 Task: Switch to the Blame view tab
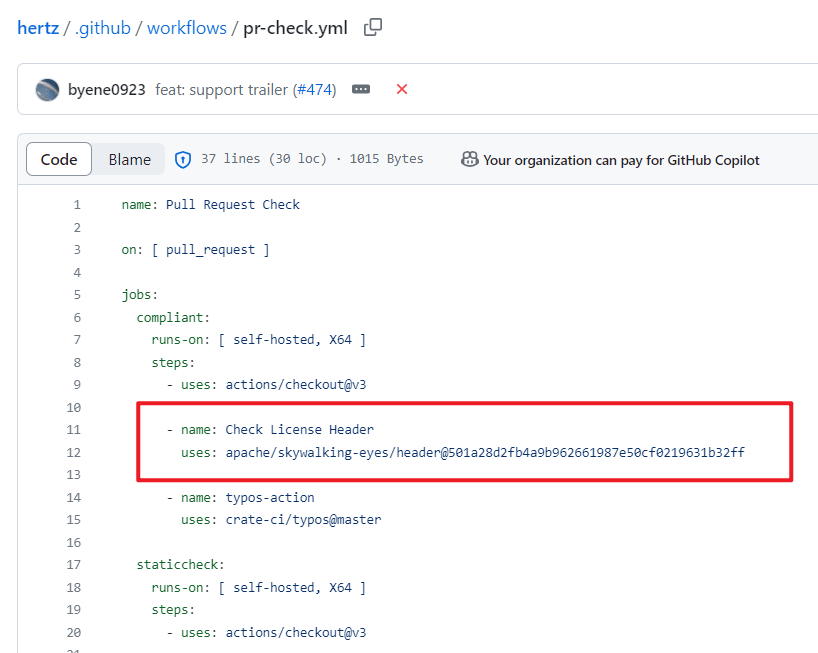(x=129, y=159)
